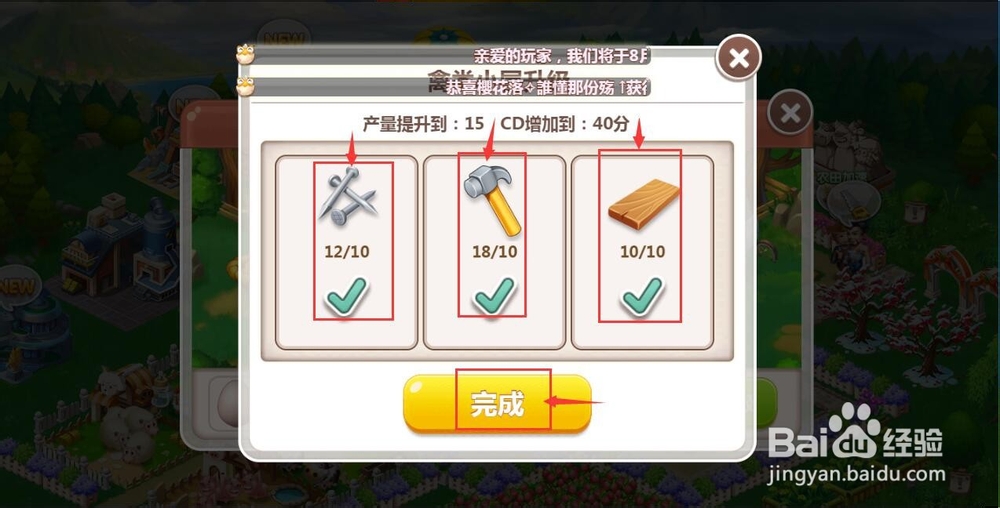Tap the chick icon on the top announcement banner
Screen dimensions: 1000x508
tap(245, 55)
